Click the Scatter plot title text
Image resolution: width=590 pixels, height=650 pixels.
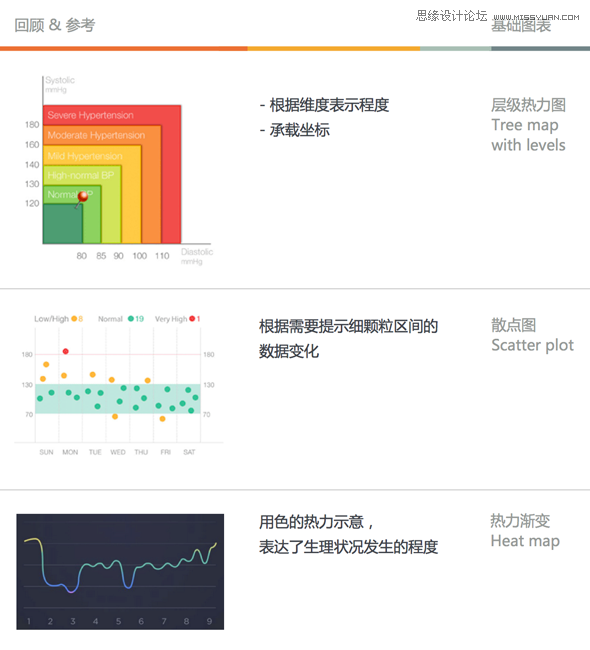click(533, 345)
